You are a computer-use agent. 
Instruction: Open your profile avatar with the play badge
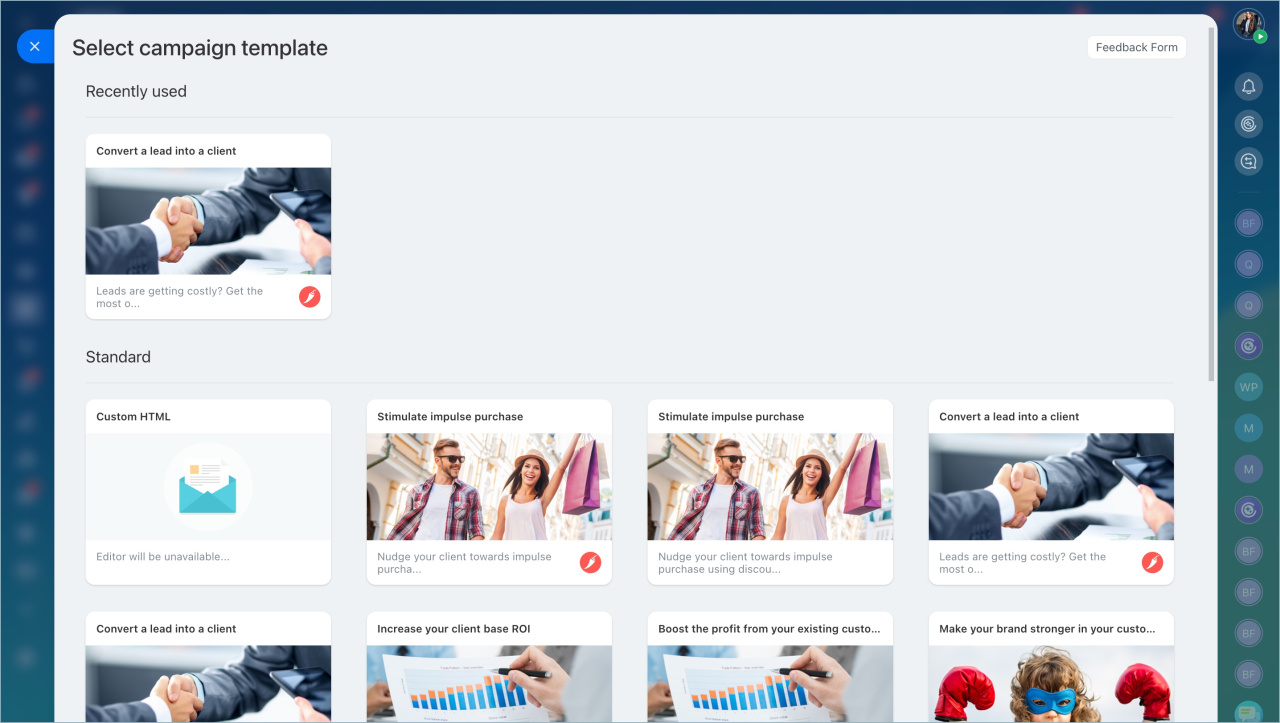[1248, 24]
